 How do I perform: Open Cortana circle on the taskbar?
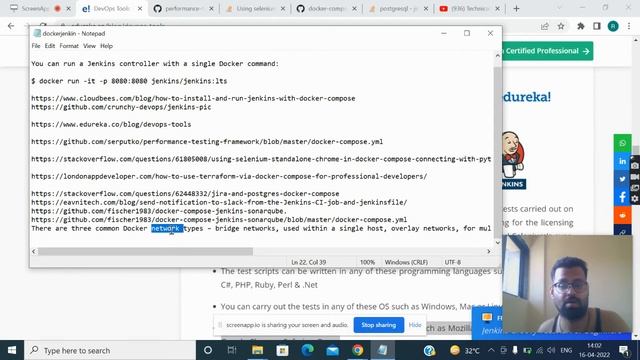point(208,350)
